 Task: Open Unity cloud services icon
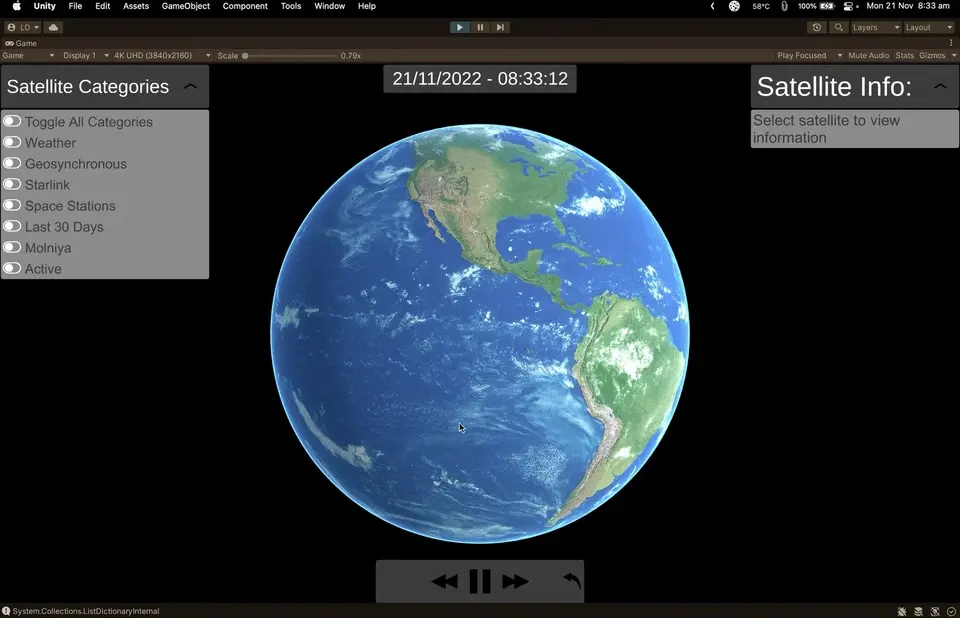pos(53,27)
